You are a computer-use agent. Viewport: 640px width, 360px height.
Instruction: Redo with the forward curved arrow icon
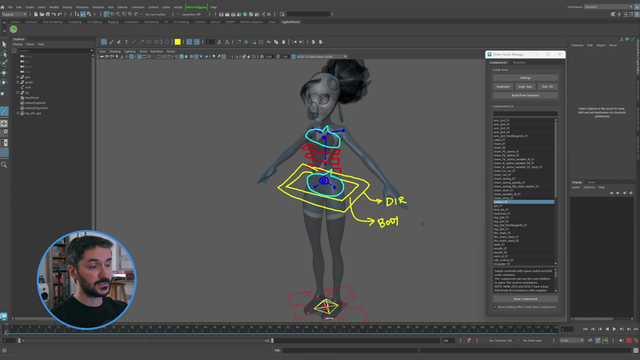tap(59, 14)
